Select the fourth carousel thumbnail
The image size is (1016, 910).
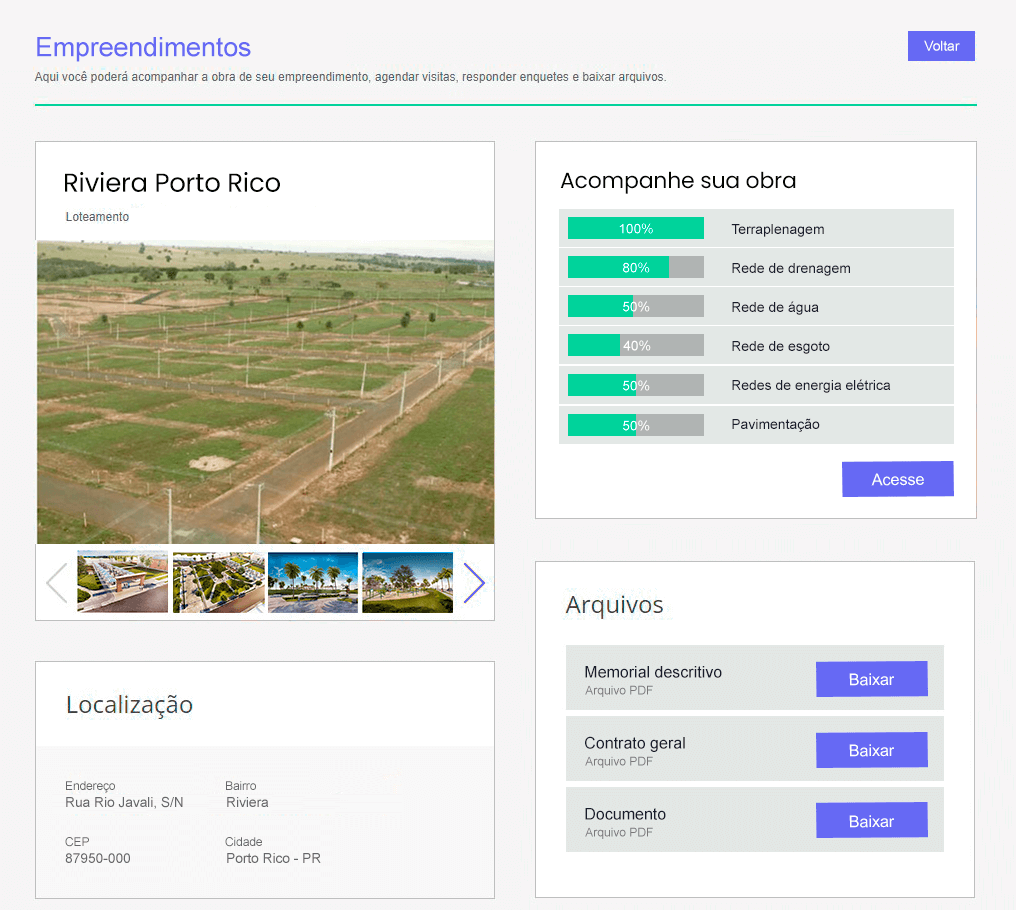coord(406,581)
